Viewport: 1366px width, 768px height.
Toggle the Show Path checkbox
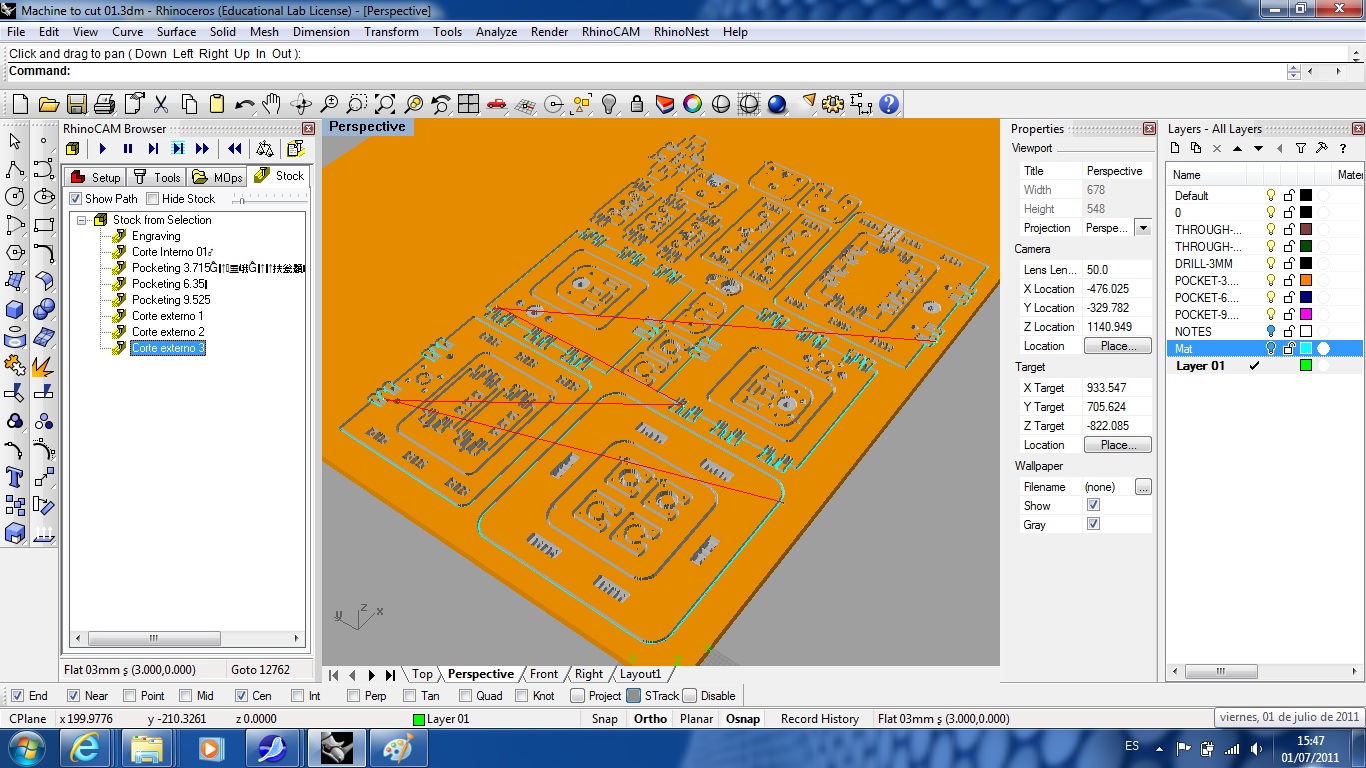[75, 199]
